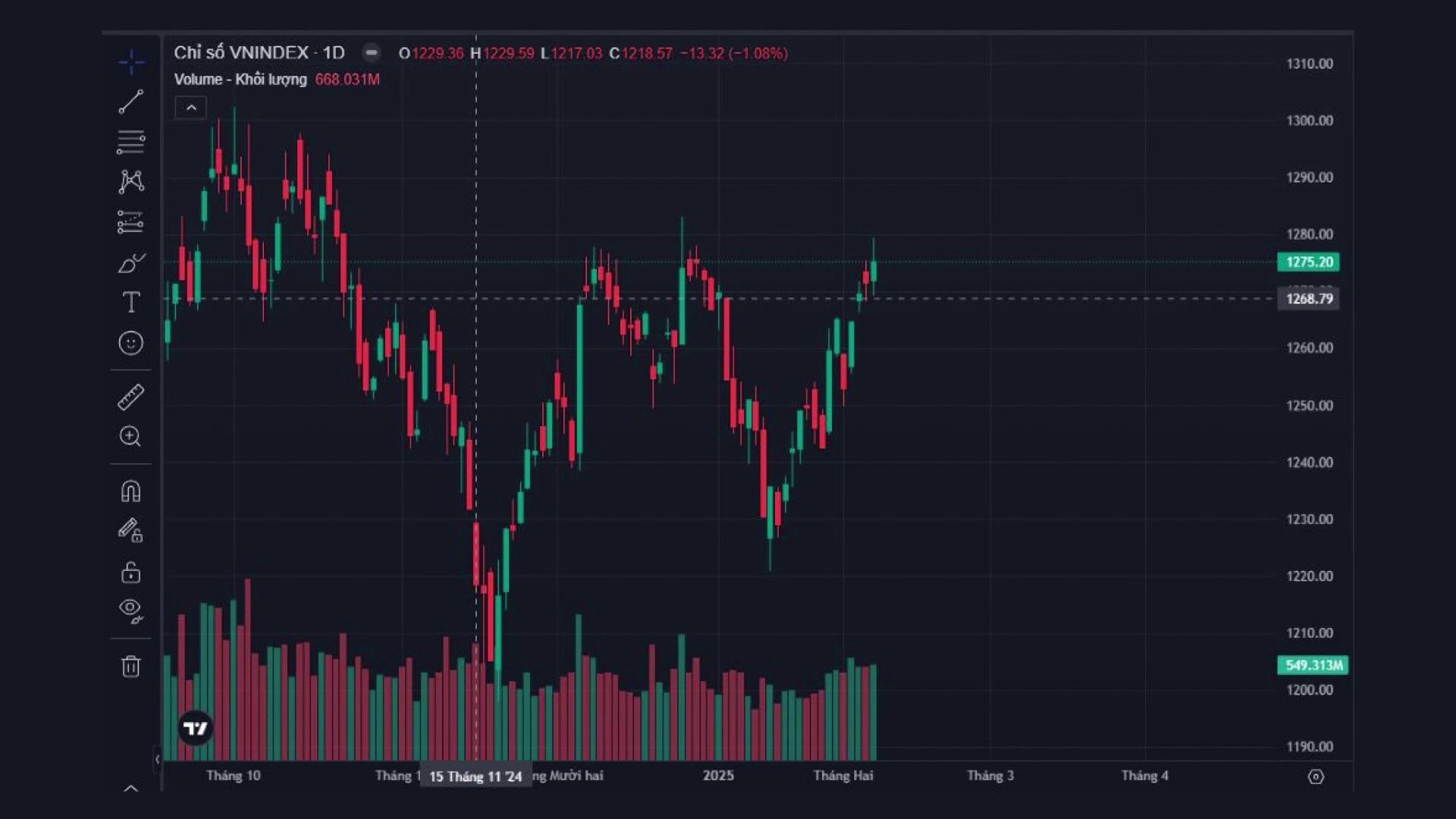Click the Volume - Khối lượng indicator label
This screenshot has width=1456, height=819.
[x=240, y=79]
